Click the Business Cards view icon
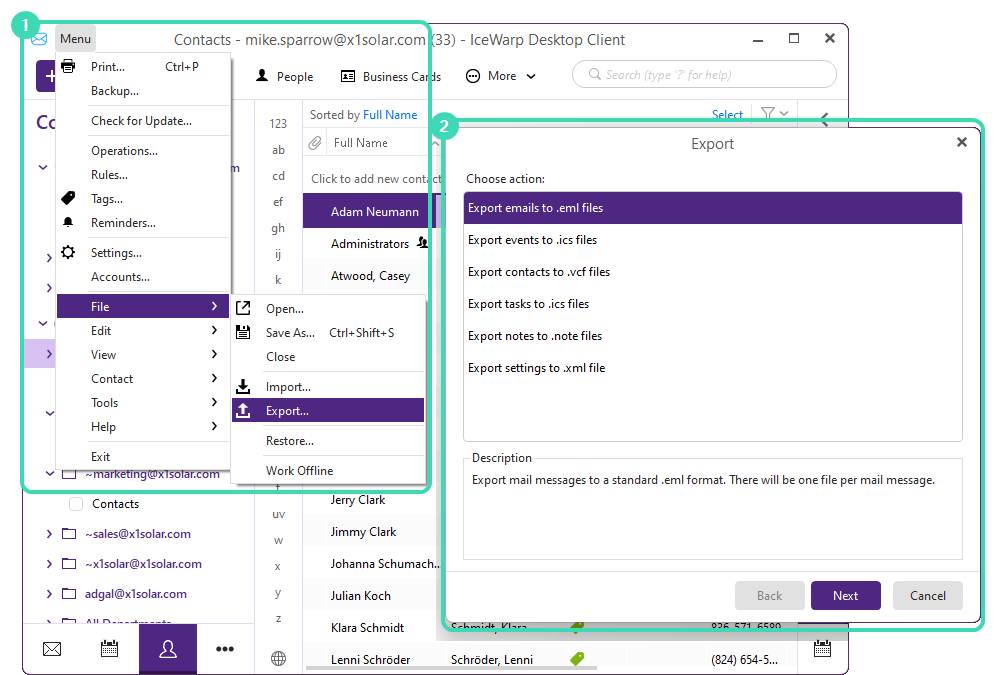 pos(348,76)
